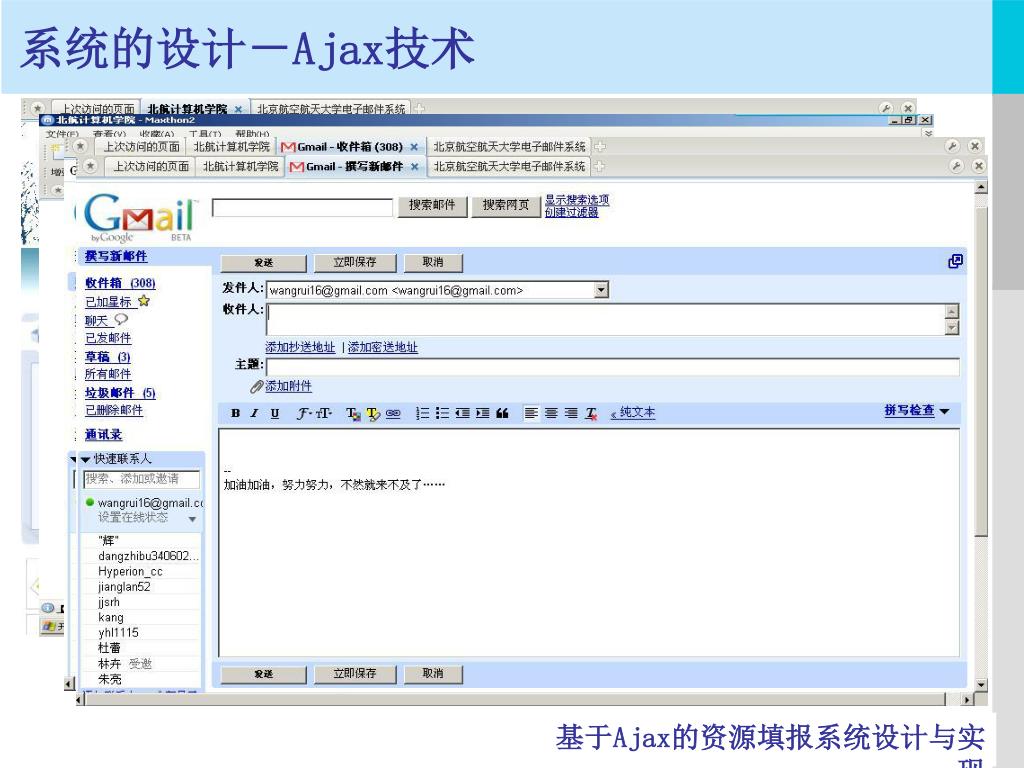Increase the indent of the text
The height and width of the screenshot is (768, 1024).
click(483, 413)
